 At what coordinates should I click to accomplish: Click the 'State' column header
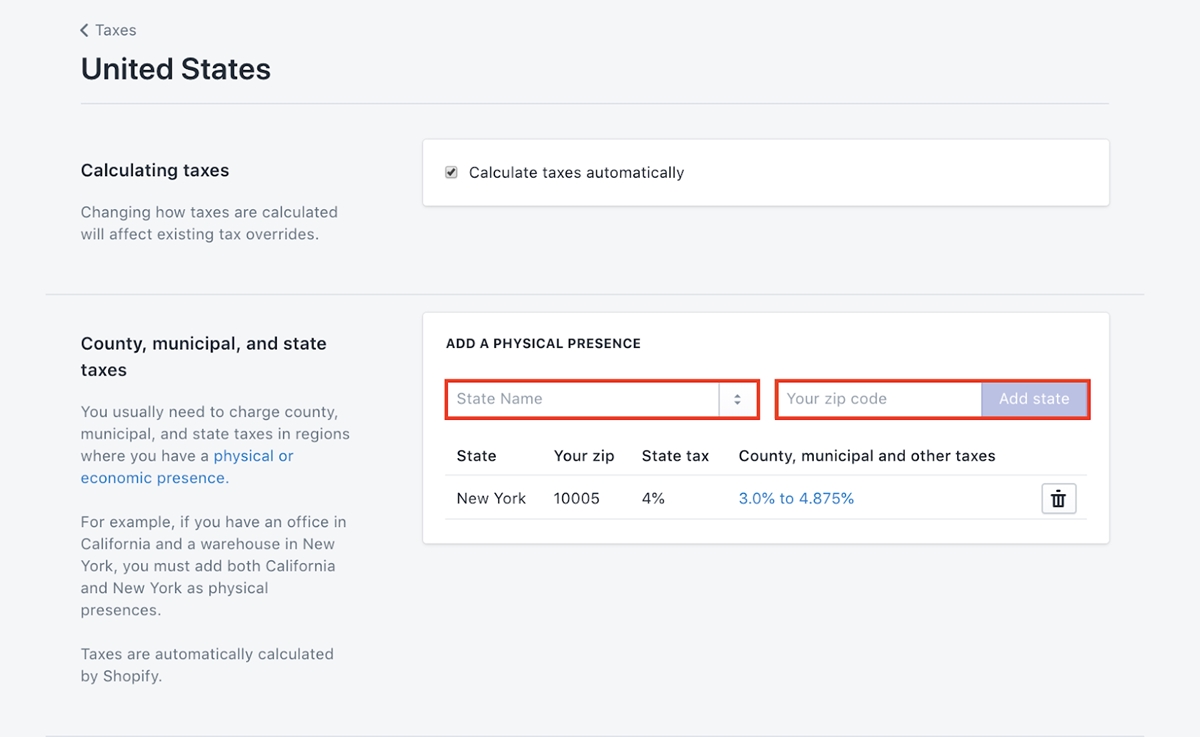[476, 456]
